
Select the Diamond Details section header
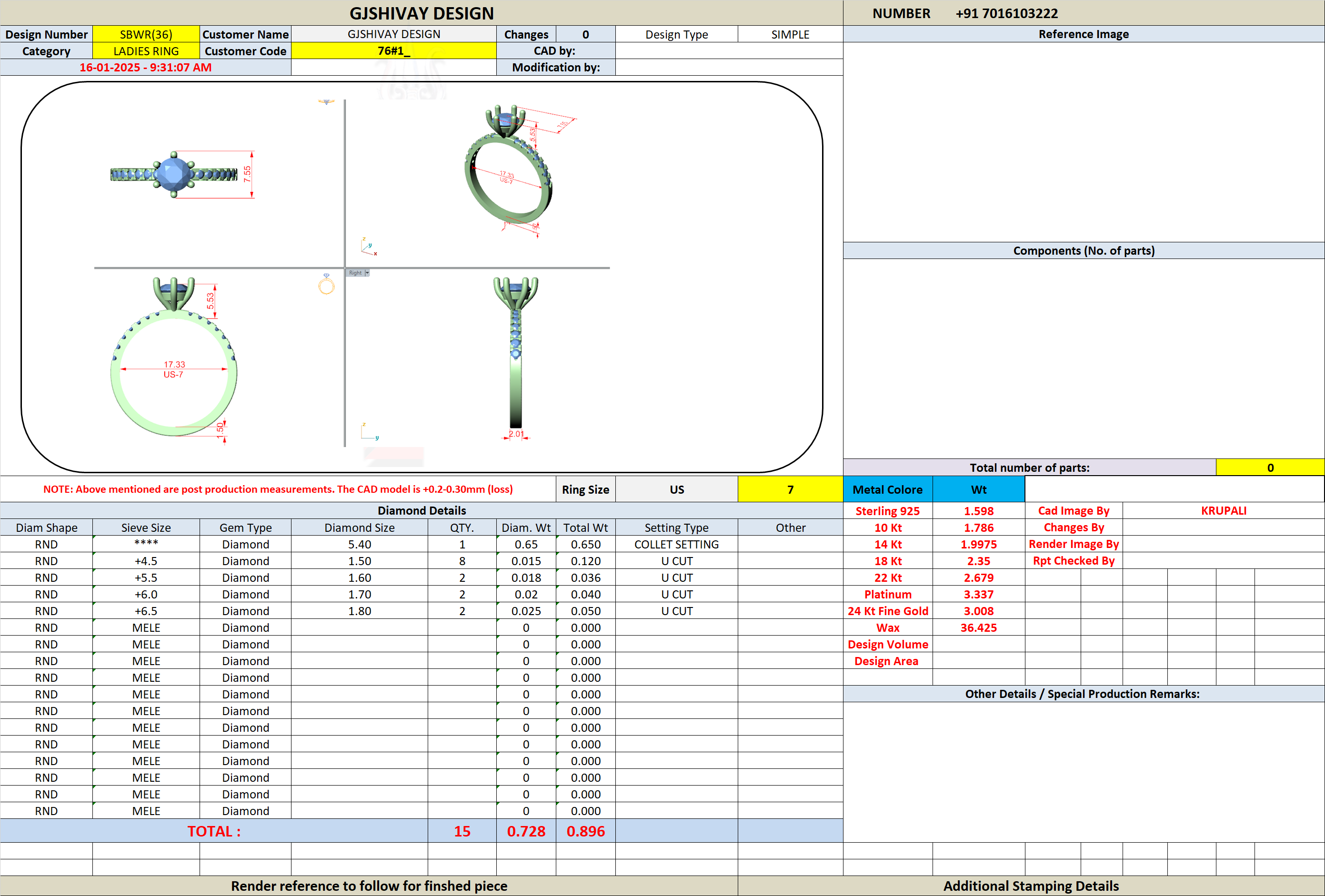(422, 511)
